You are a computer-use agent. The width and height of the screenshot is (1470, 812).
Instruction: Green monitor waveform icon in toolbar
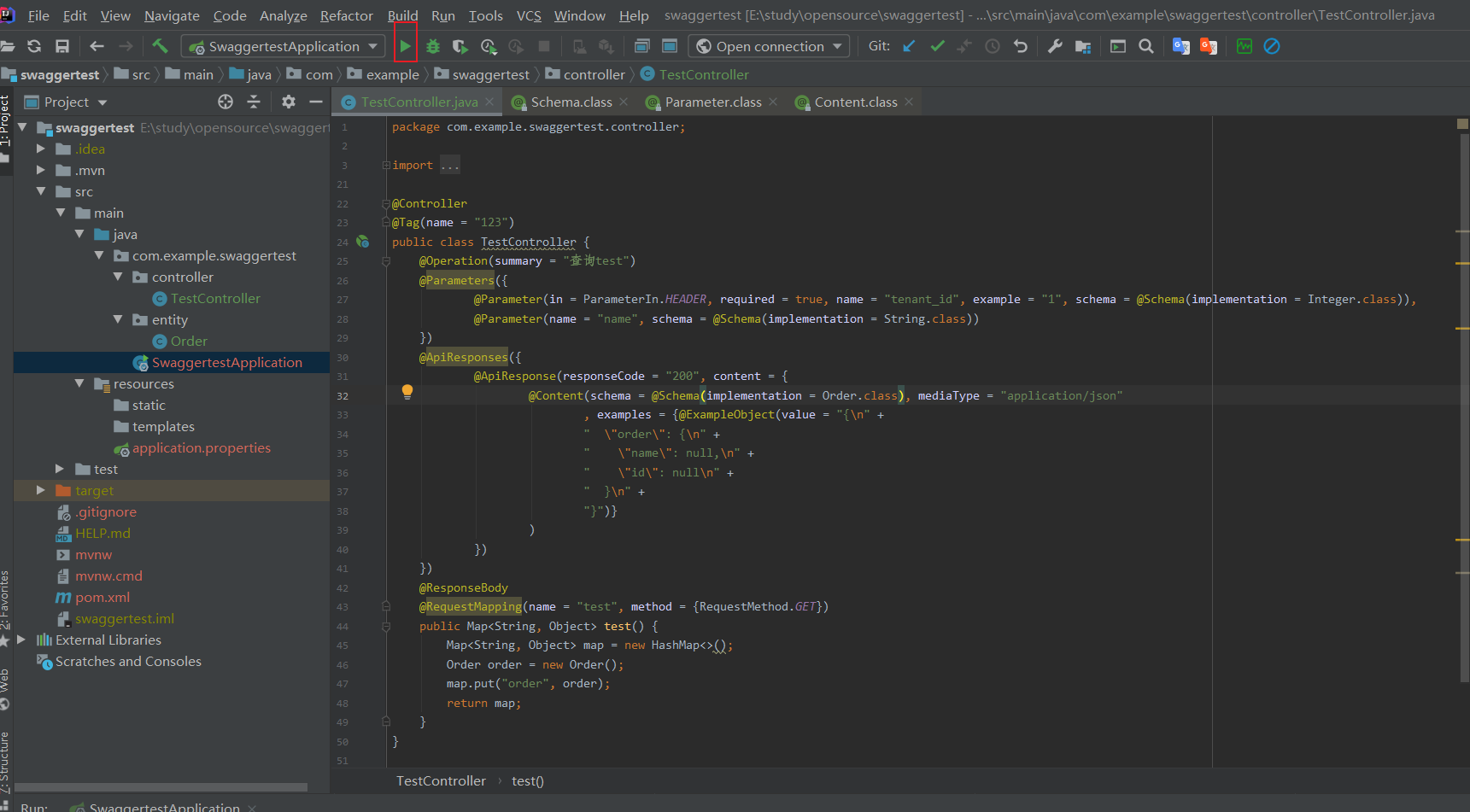(1245, 46)
